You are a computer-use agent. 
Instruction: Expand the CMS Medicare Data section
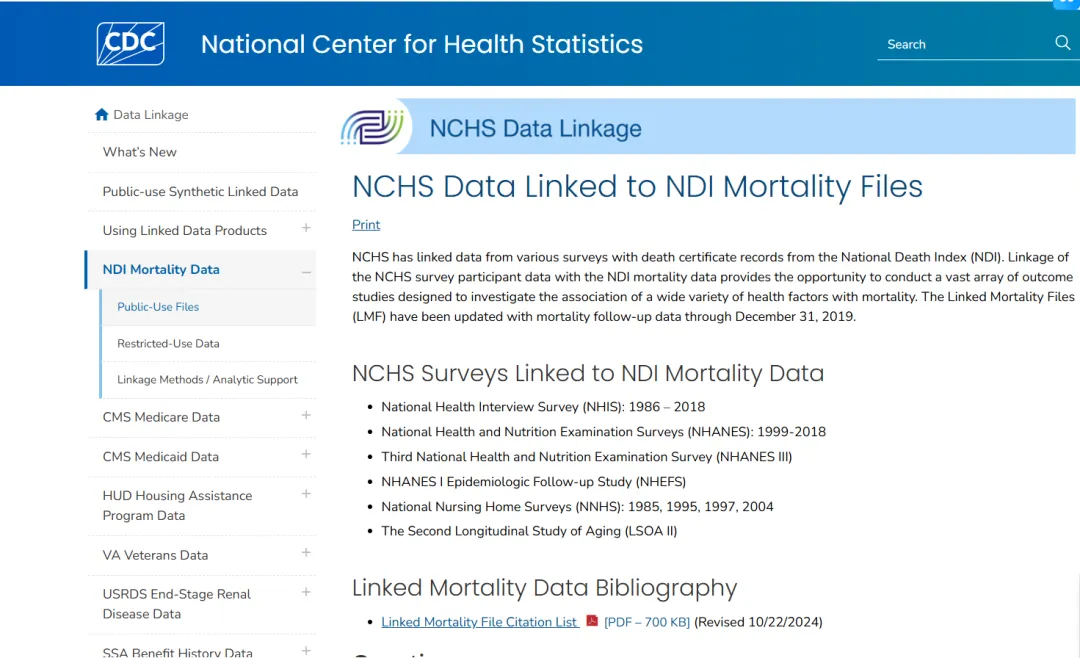point(306,415)
